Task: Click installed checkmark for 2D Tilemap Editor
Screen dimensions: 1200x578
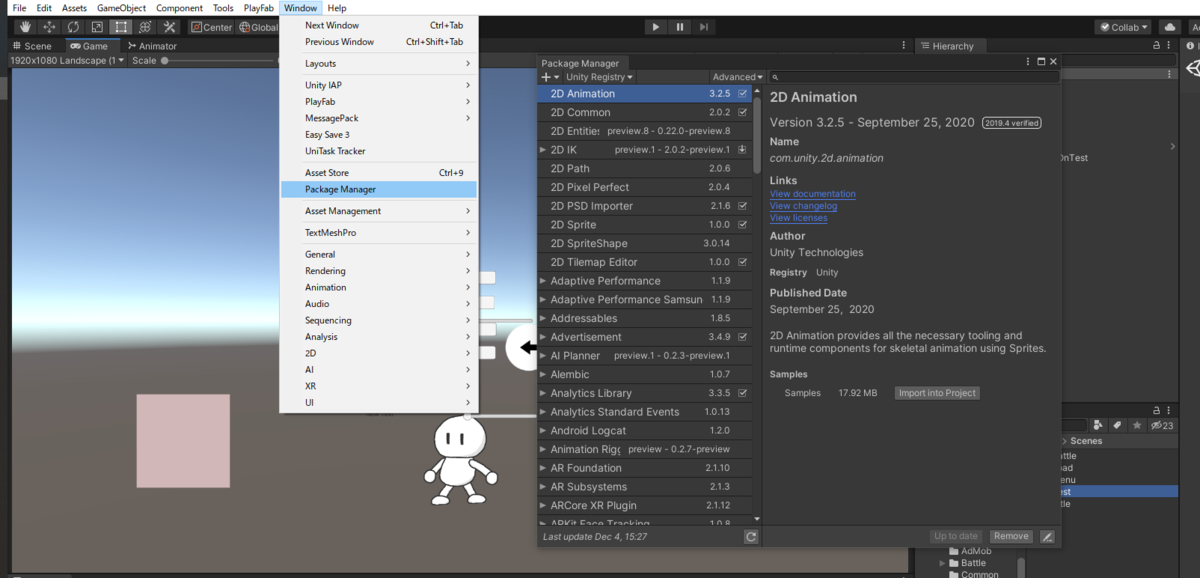Action: click(x=742, y=262)
